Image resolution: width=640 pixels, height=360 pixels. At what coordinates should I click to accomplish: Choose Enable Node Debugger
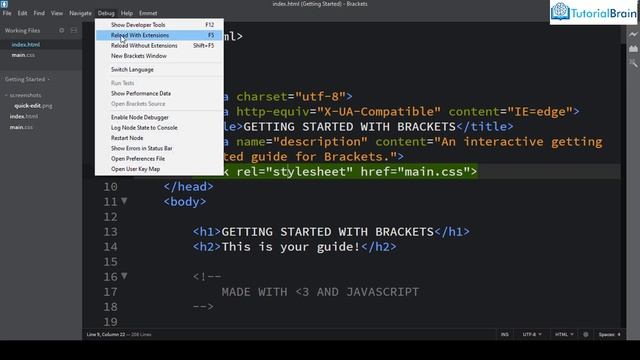pos(159,117)
